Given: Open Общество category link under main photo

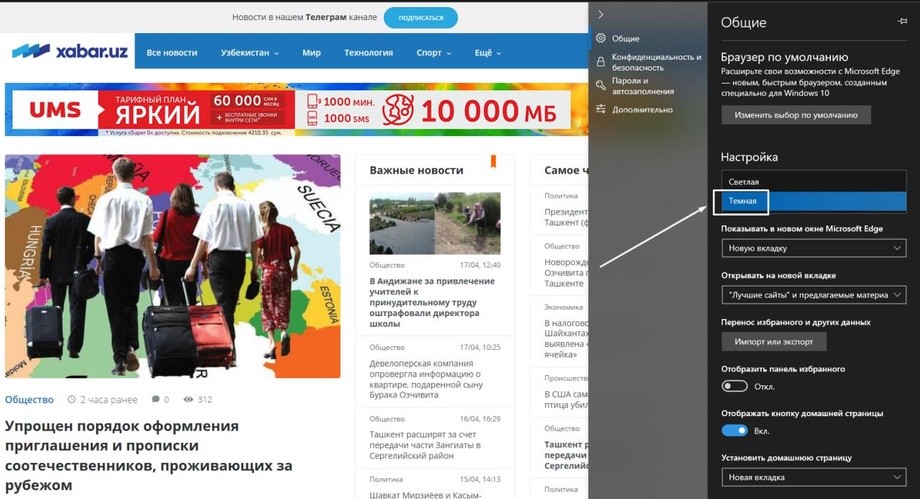Looking at the screenshot, I should [x=29, y=399].
